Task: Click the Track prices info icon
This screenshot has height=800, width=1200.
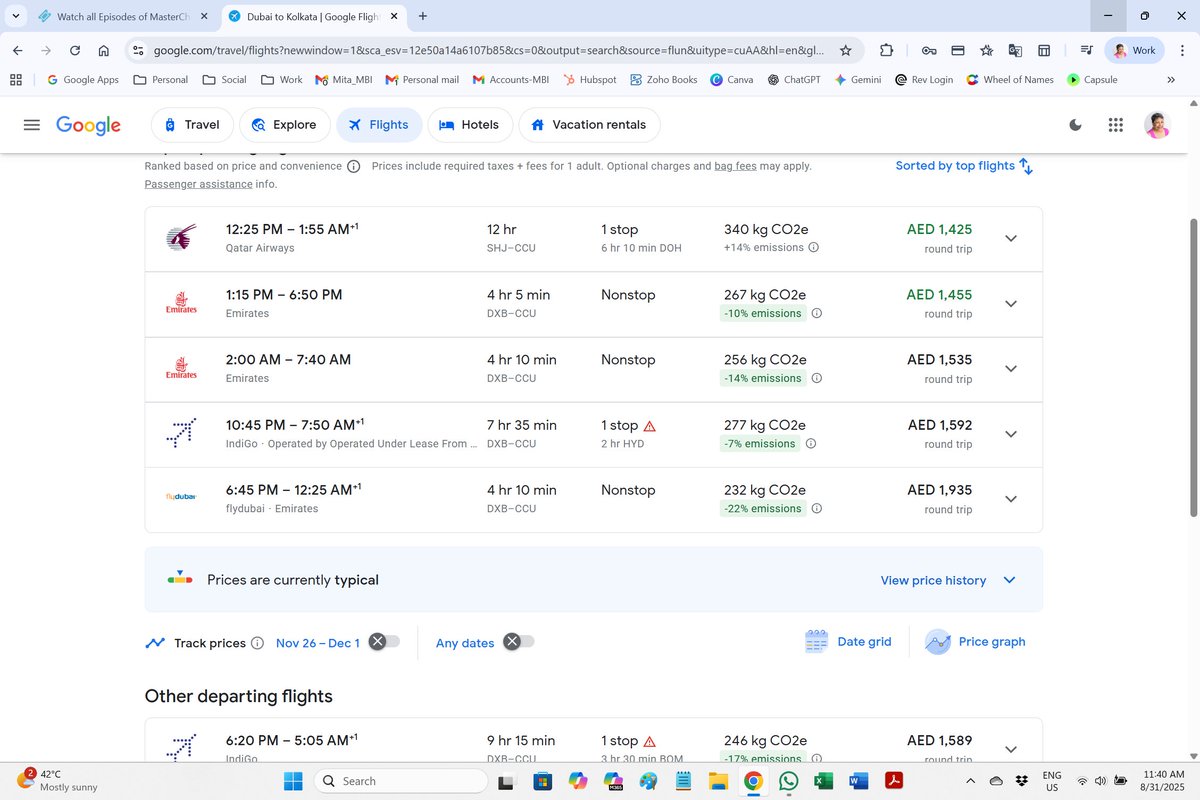Action: click(257, 643)
